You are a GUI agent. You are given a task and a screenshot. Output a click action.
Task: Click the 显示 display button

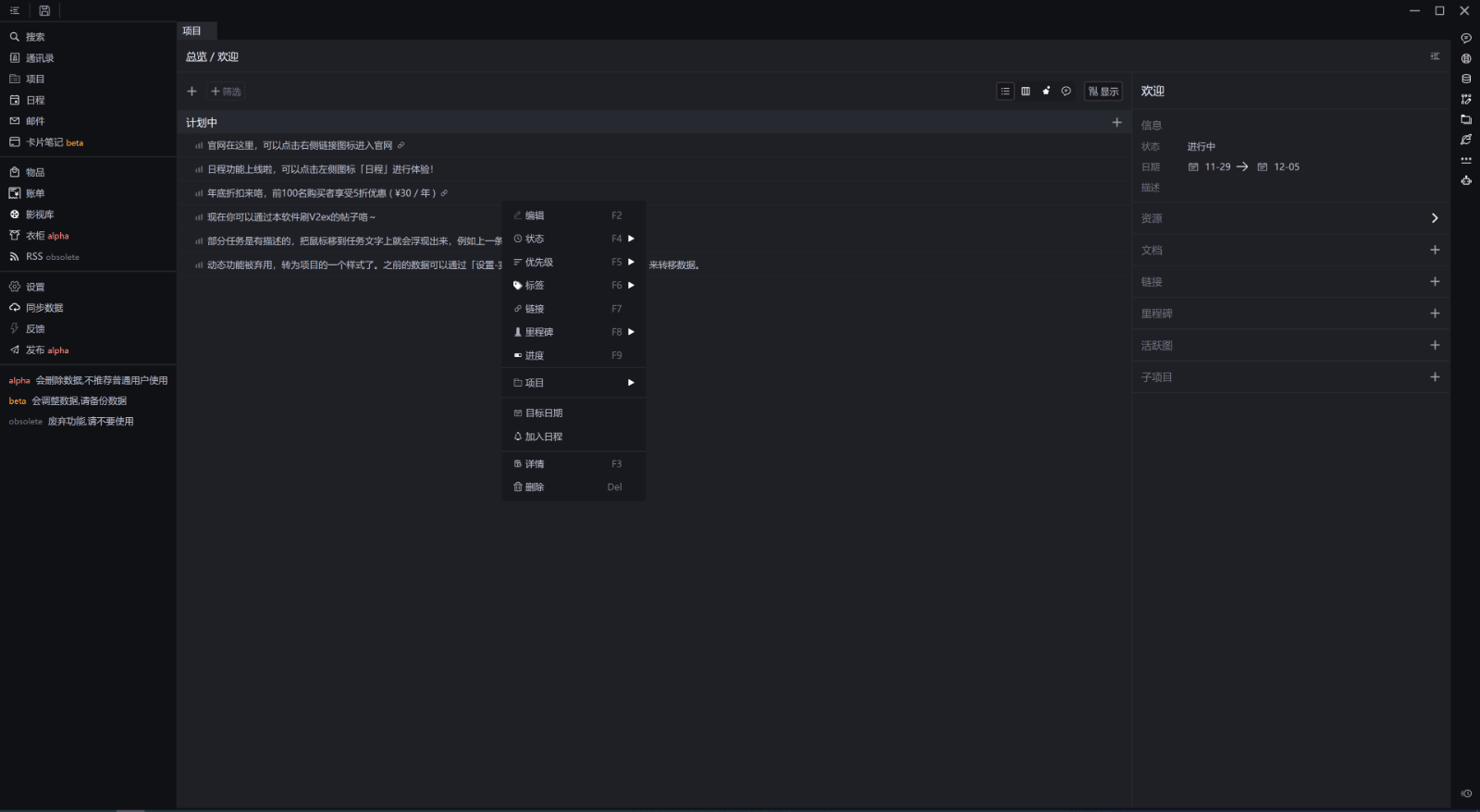tap(1104, 92)
